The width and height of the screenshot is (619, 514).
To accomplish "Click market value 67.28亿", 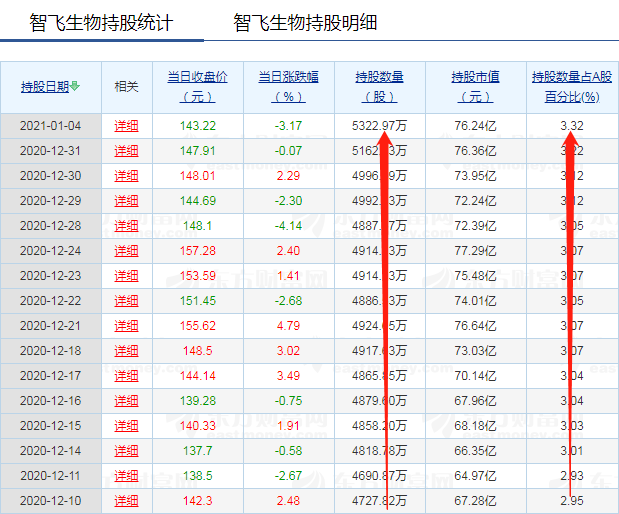I will coord(475,501).
